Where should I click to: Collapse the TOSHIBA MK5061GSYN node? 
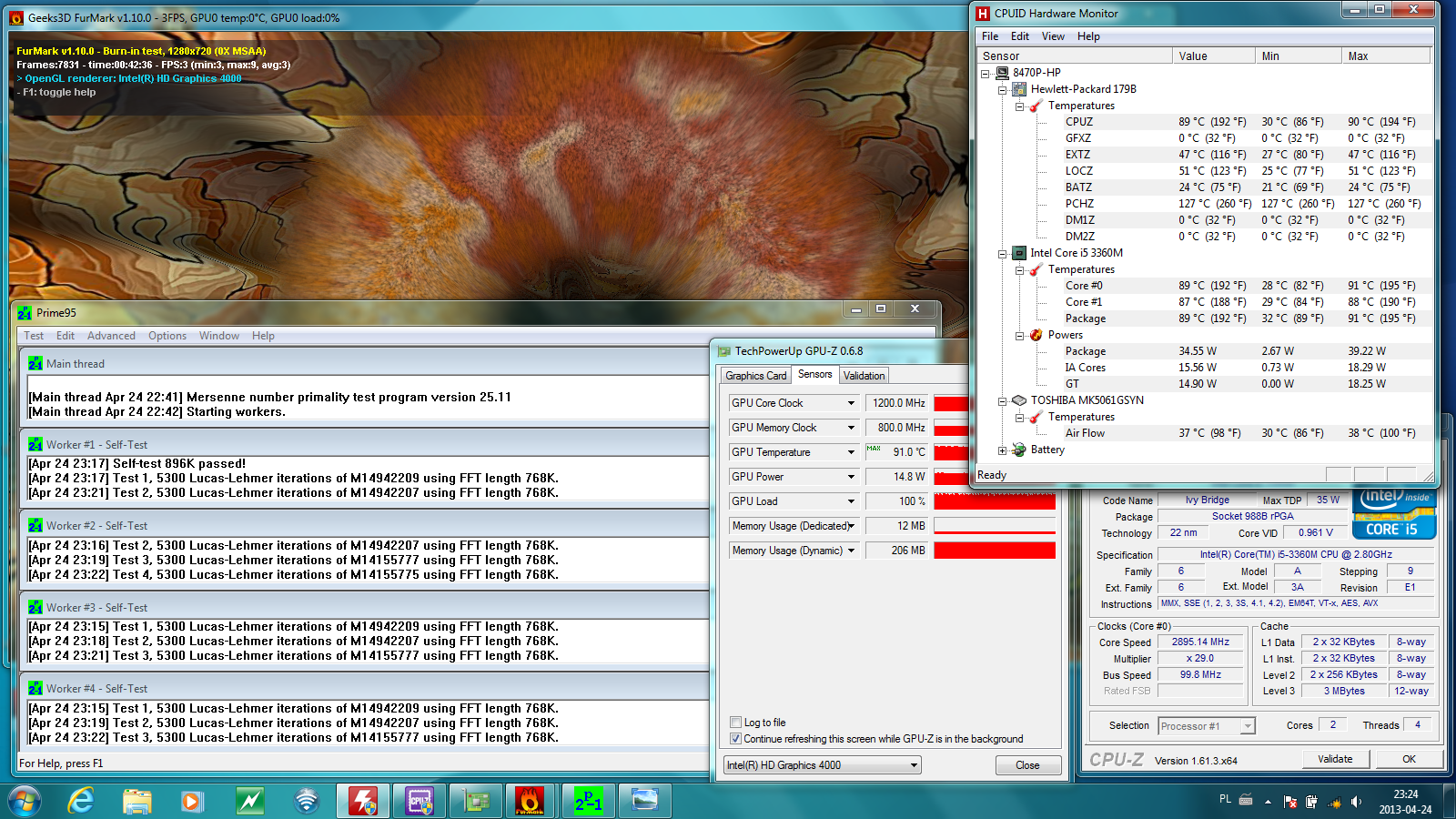(x=1003, y=400)
